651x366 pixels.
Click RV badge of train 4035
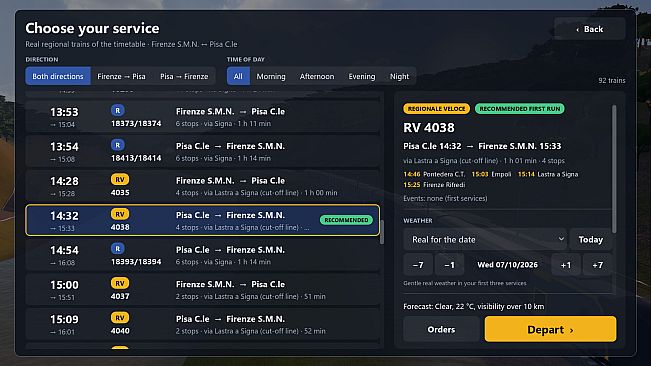(x=120, y=180)
